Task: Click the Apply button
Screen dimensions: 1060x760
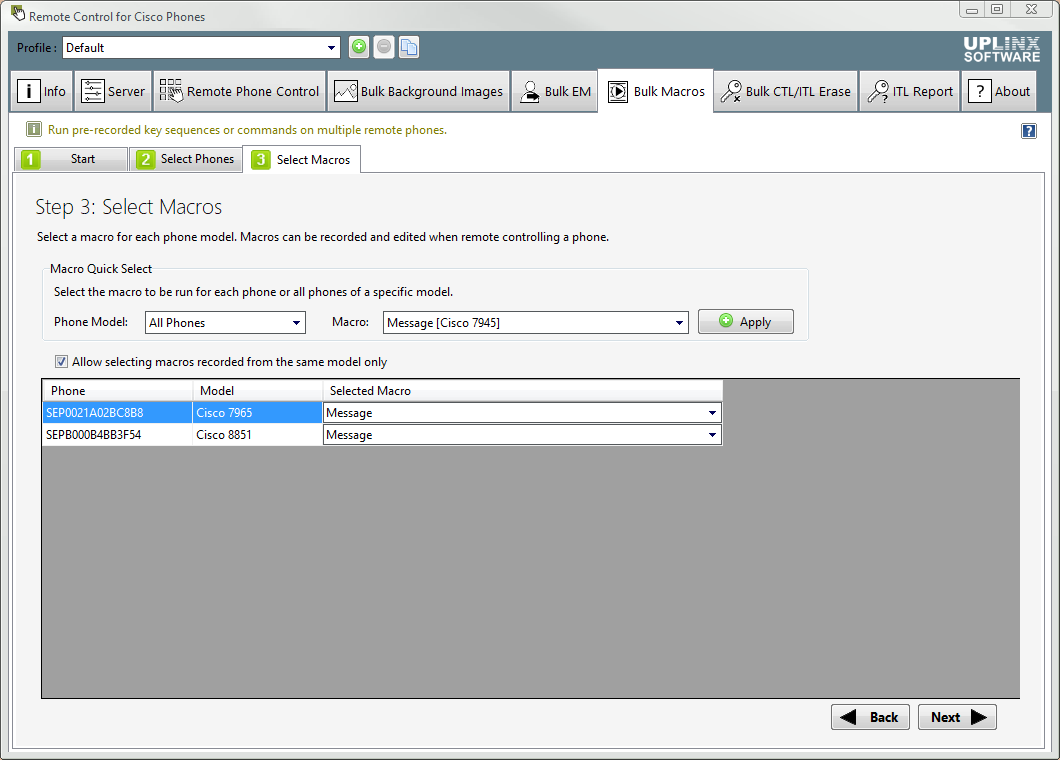Action: 746,322
